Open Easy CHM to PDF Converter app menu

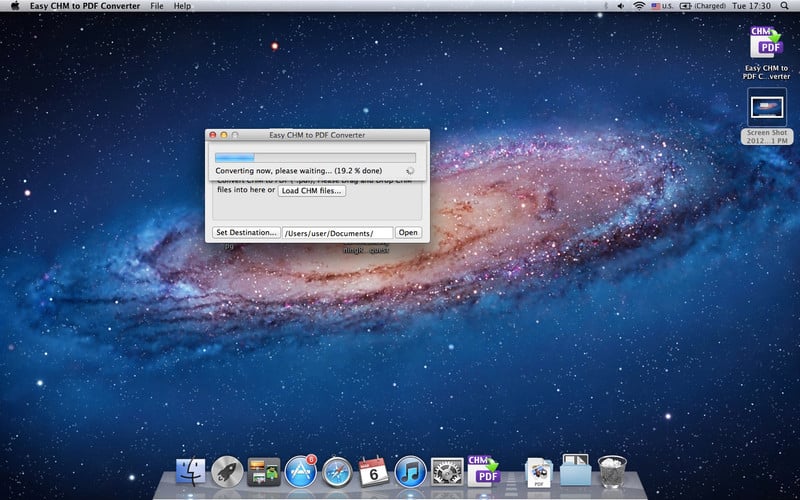(85, 6)
